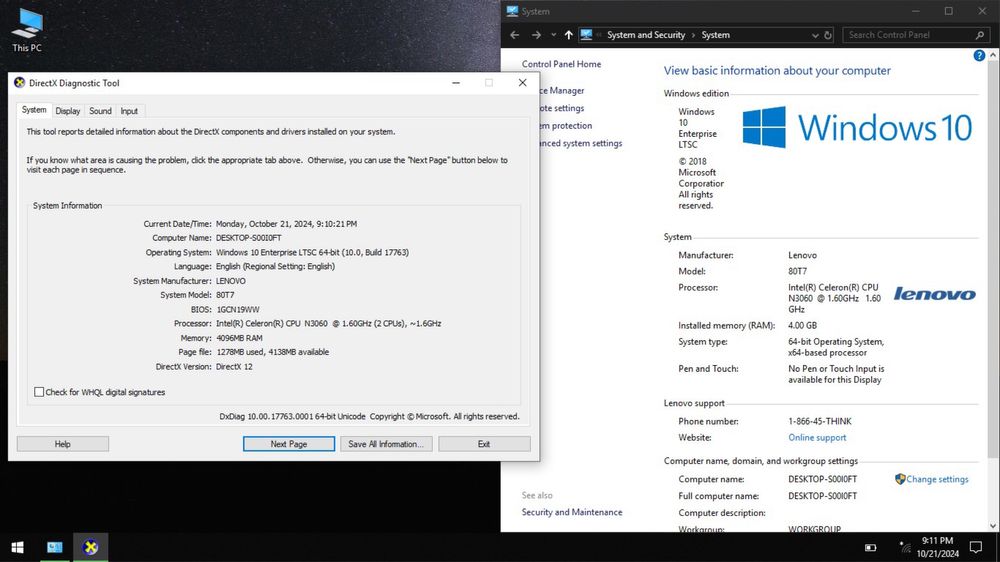Open Advanced system settings link
The image size is (1000, 562).
click(x=581, y=144)
